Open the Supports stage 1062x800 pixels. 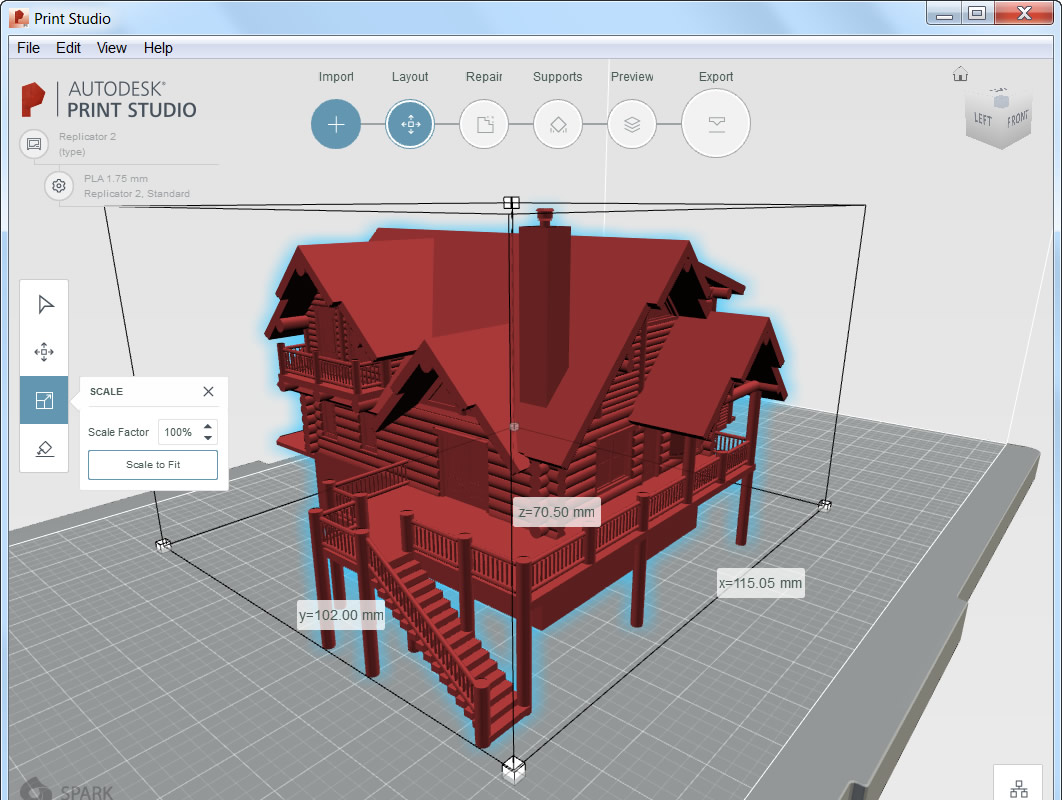point(558,124)
